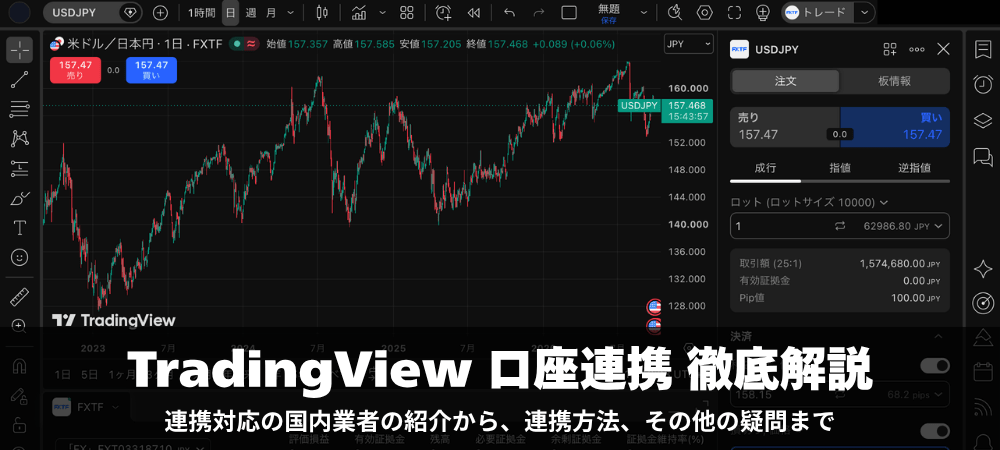Enter fullscreen mode
Viewport: 1000px width, 450px height.
(734, 12)
